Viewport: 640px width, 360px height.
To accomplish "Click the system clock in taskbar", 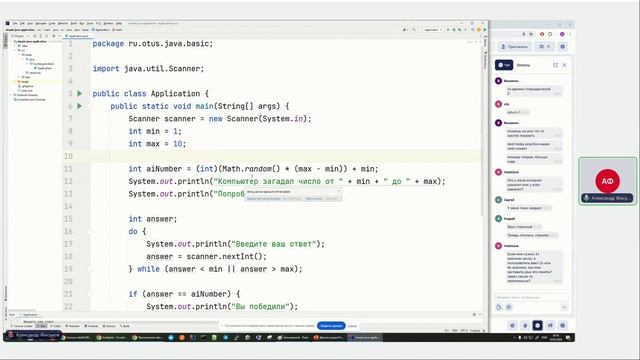I will pos(556,338).
